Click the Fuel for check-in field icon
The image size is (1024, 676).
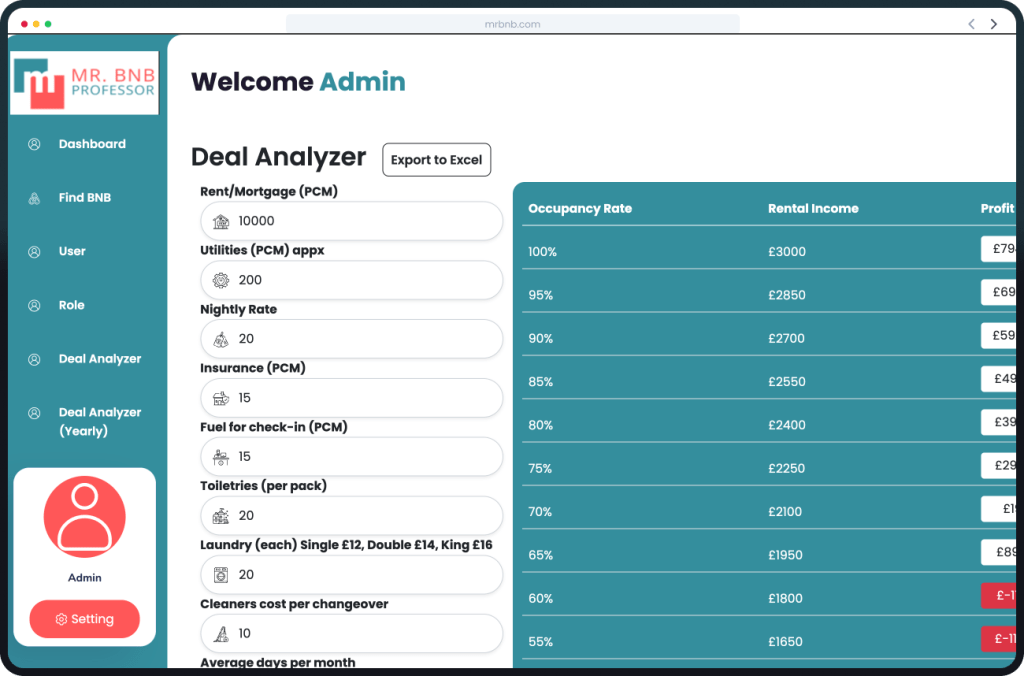point(221,457)
